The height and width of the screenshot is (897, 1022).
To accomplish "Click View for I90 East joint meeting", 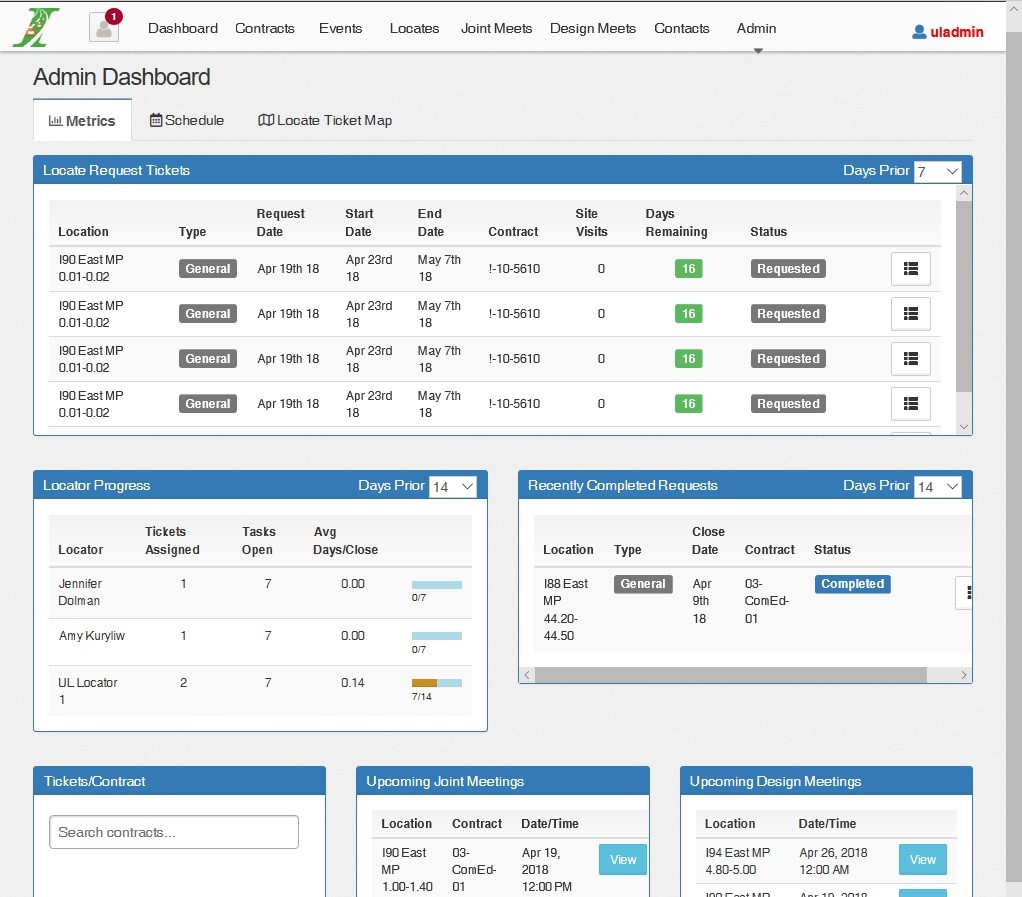I will pos(622,860).
